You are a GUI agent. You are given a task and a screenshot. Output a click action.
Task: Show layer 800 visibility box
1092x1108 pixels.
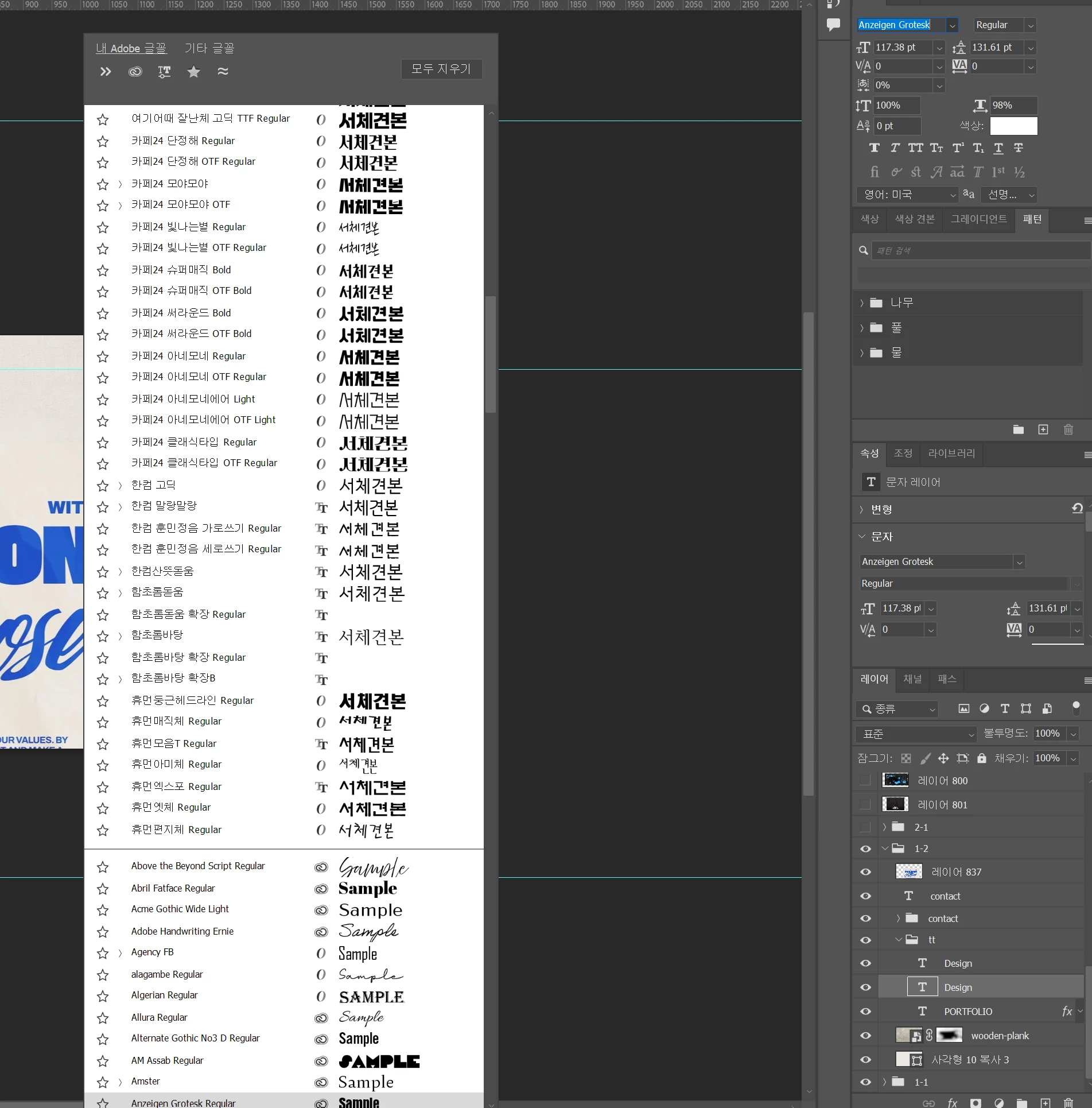[x=865, y=780]
